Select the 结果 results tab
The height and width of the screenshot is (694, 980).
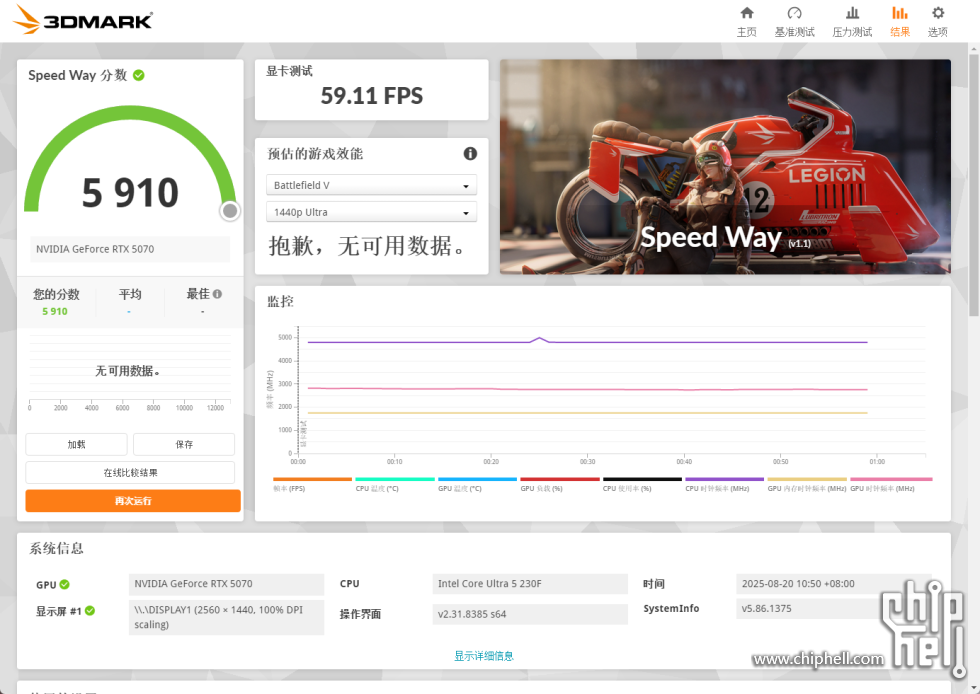coord(899,22)
